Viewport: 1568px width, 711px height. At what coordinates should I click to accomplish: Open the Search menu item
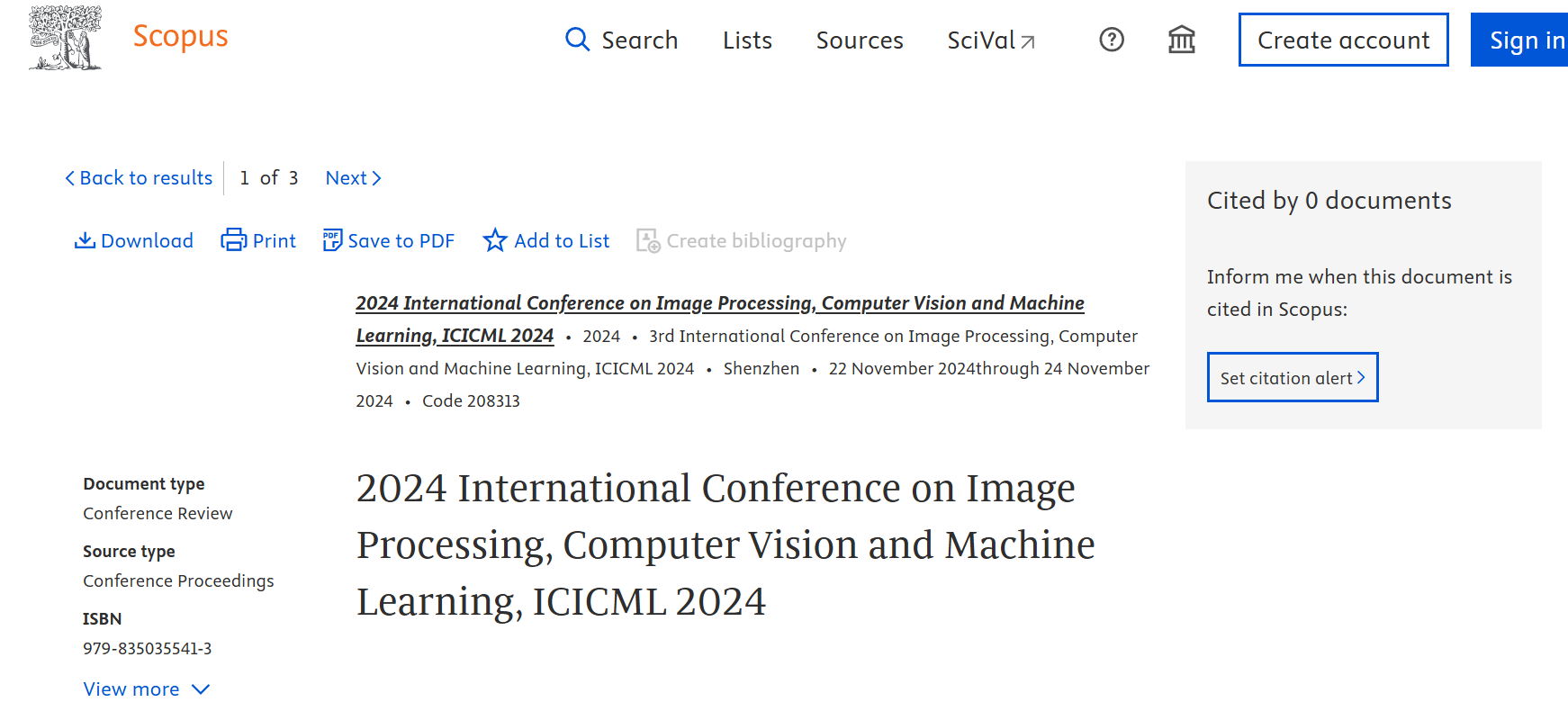point(639,40)
